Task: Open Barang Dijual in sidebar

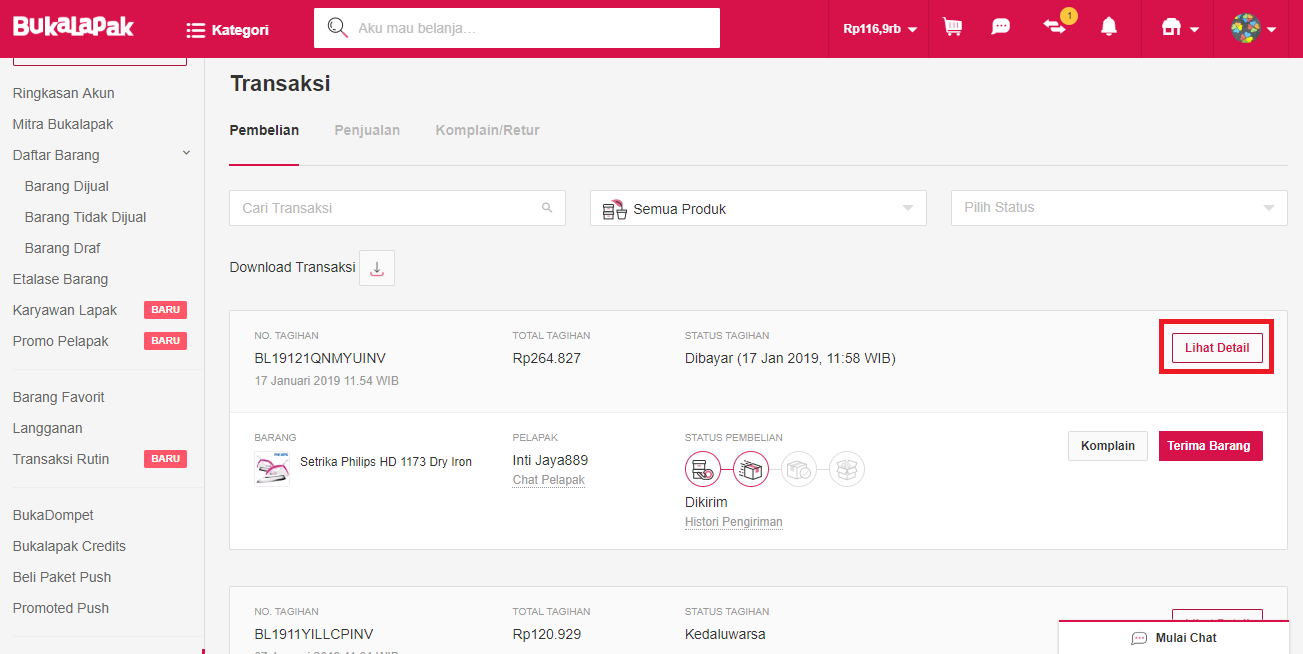Action: (67, 186)
